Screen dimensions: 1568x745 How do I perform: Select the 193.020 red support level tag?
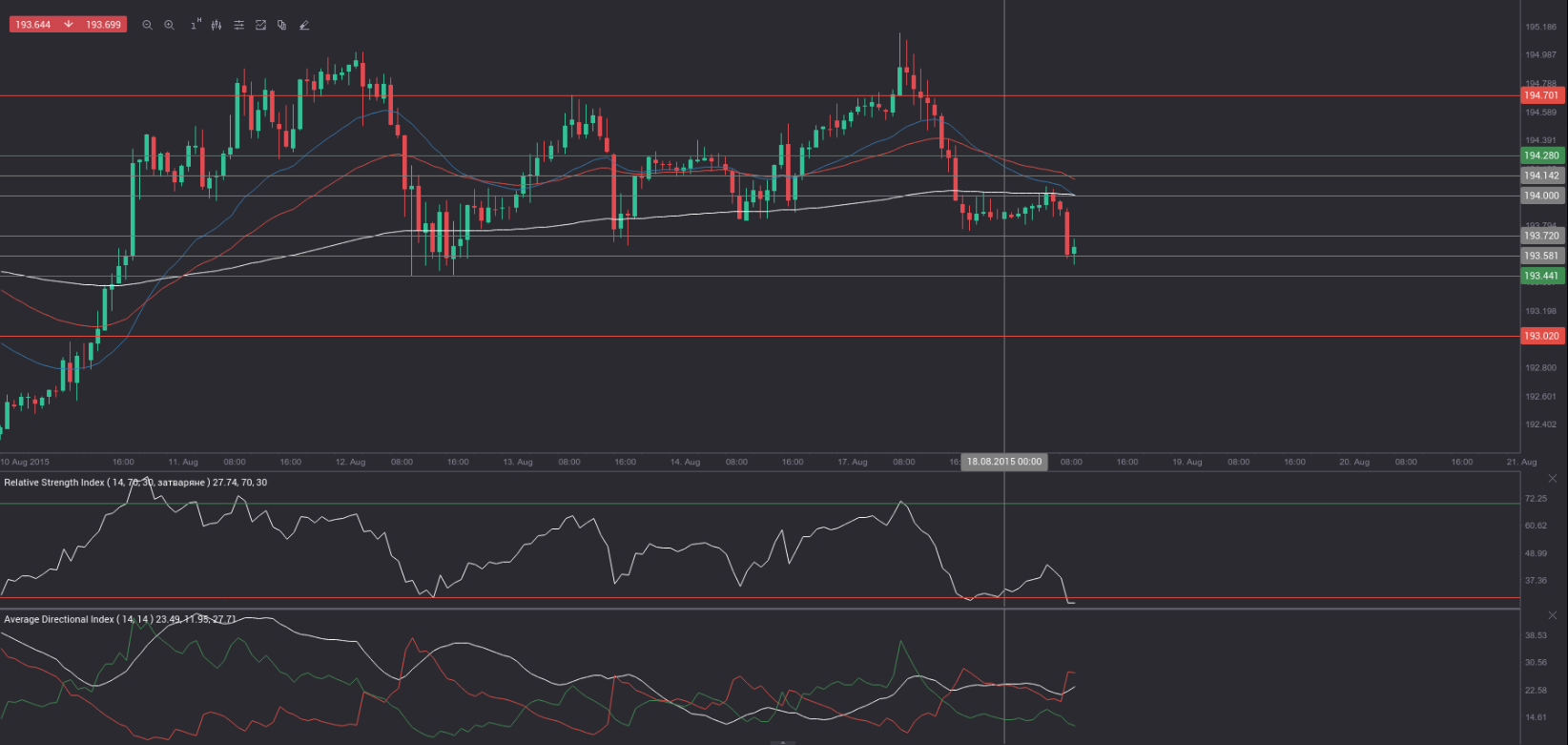click(x=1540, y=336)
